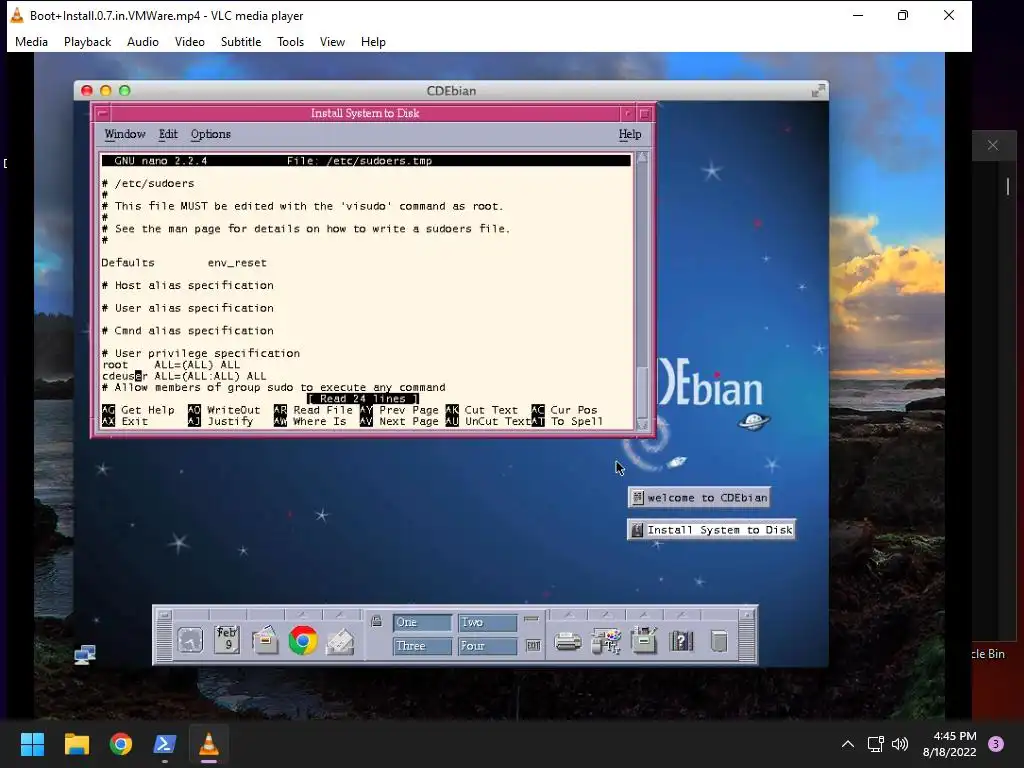This screenshot has width=1024, height=768.
Task: Click the busy indicator light in CDE panel
Action: tap(532, 618)
